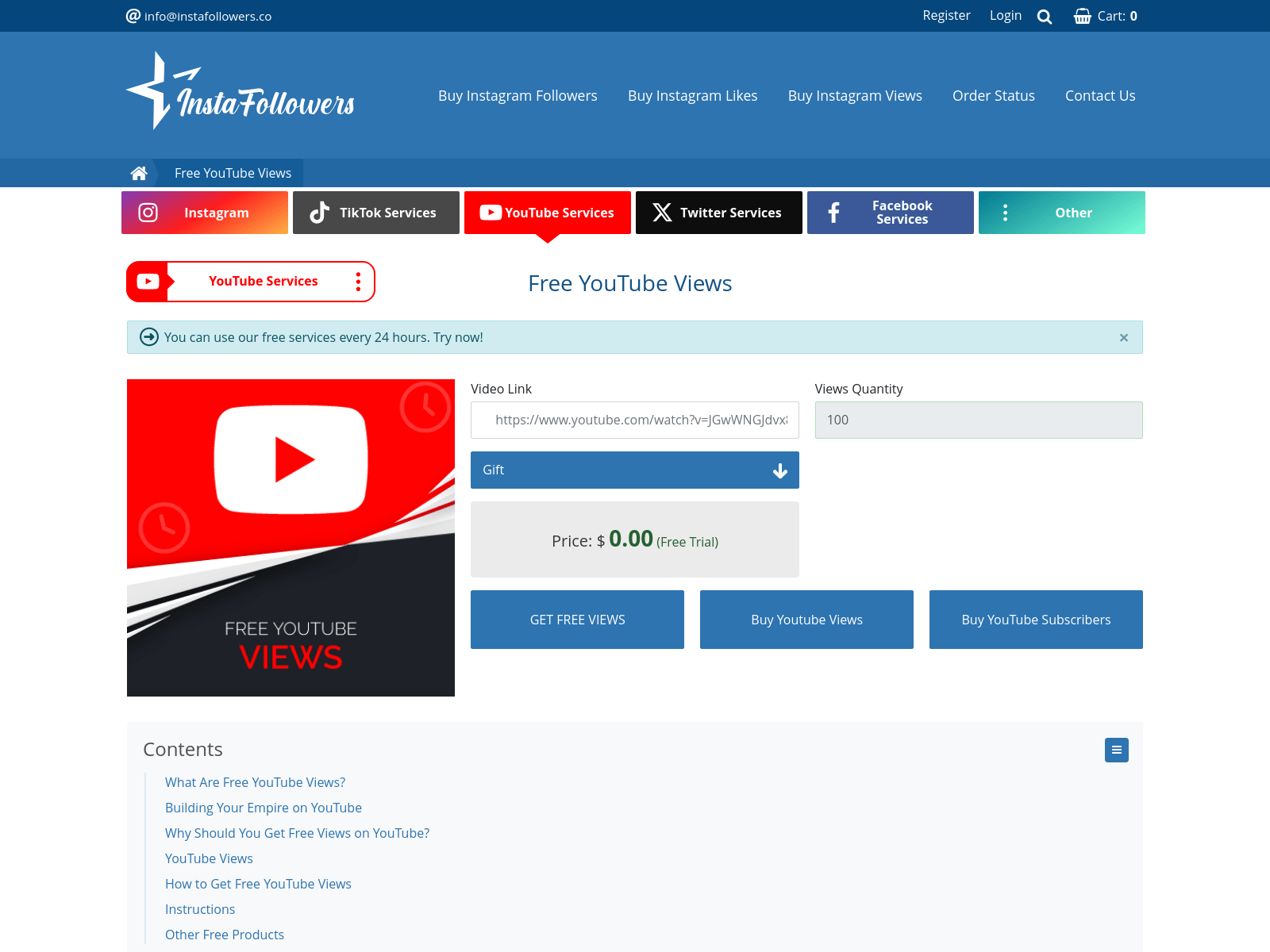Click the red YouTube icon in sidebar selector
This screenshot has width=1270, height=952.
148,282
